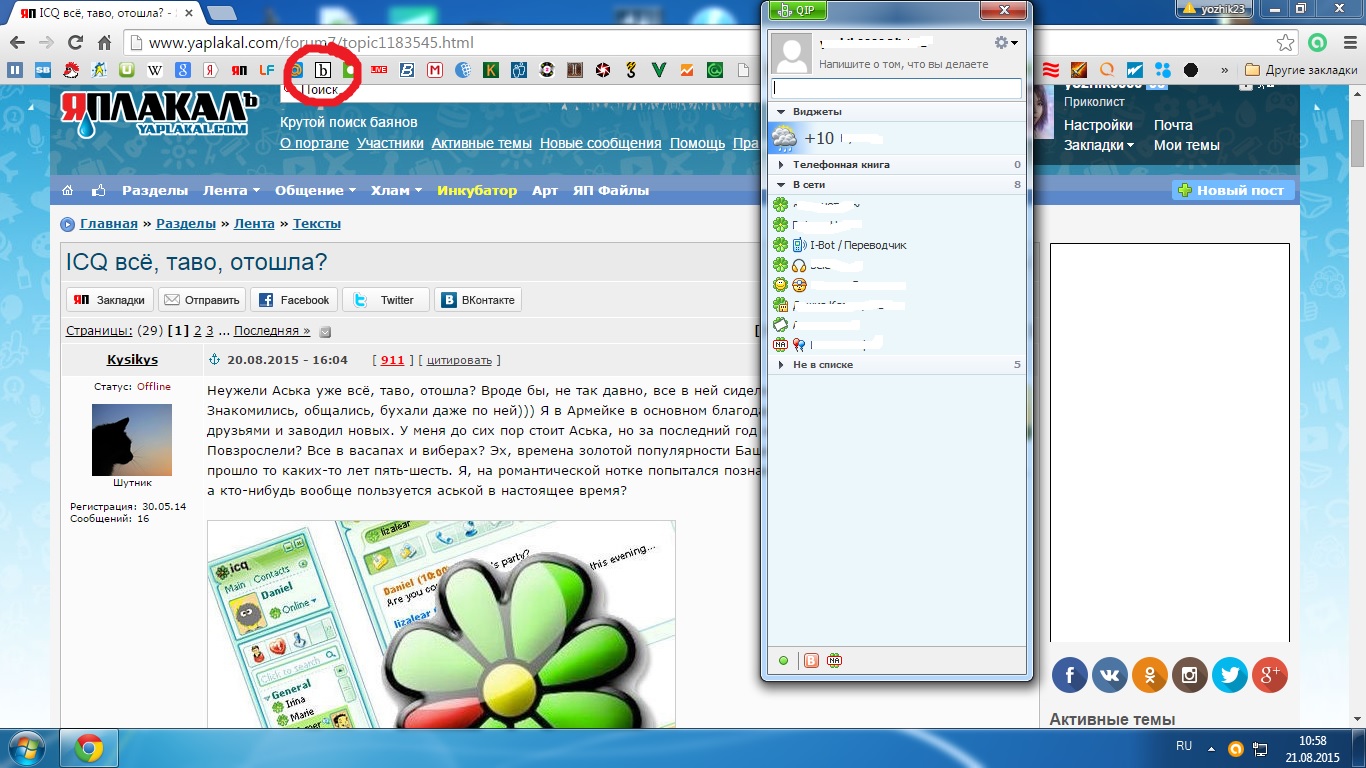
Task: Open the Wikipedia W bookmark
Action: pyautogui.click(x=155, y=70)
